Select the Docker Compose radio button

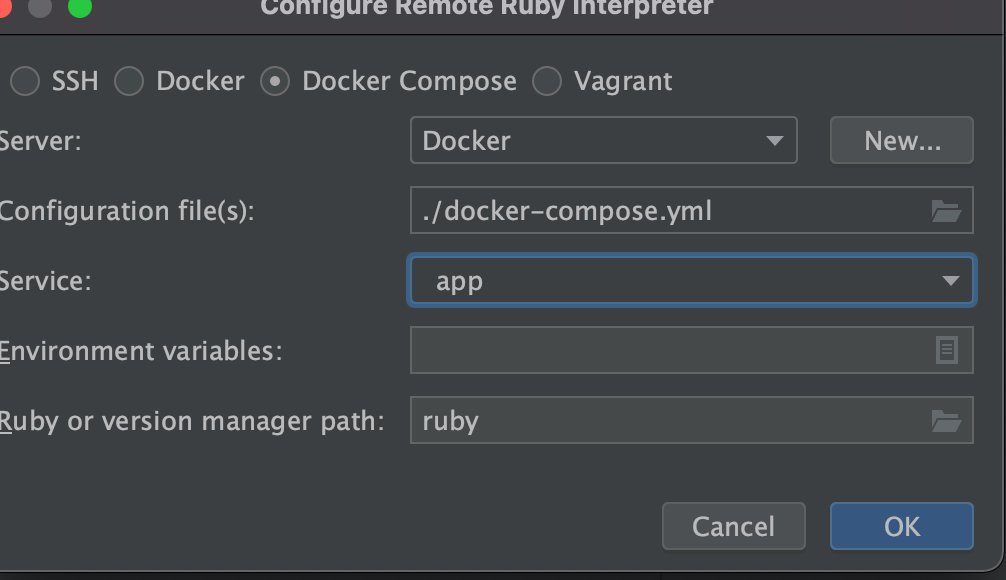(x=275, y=81)
